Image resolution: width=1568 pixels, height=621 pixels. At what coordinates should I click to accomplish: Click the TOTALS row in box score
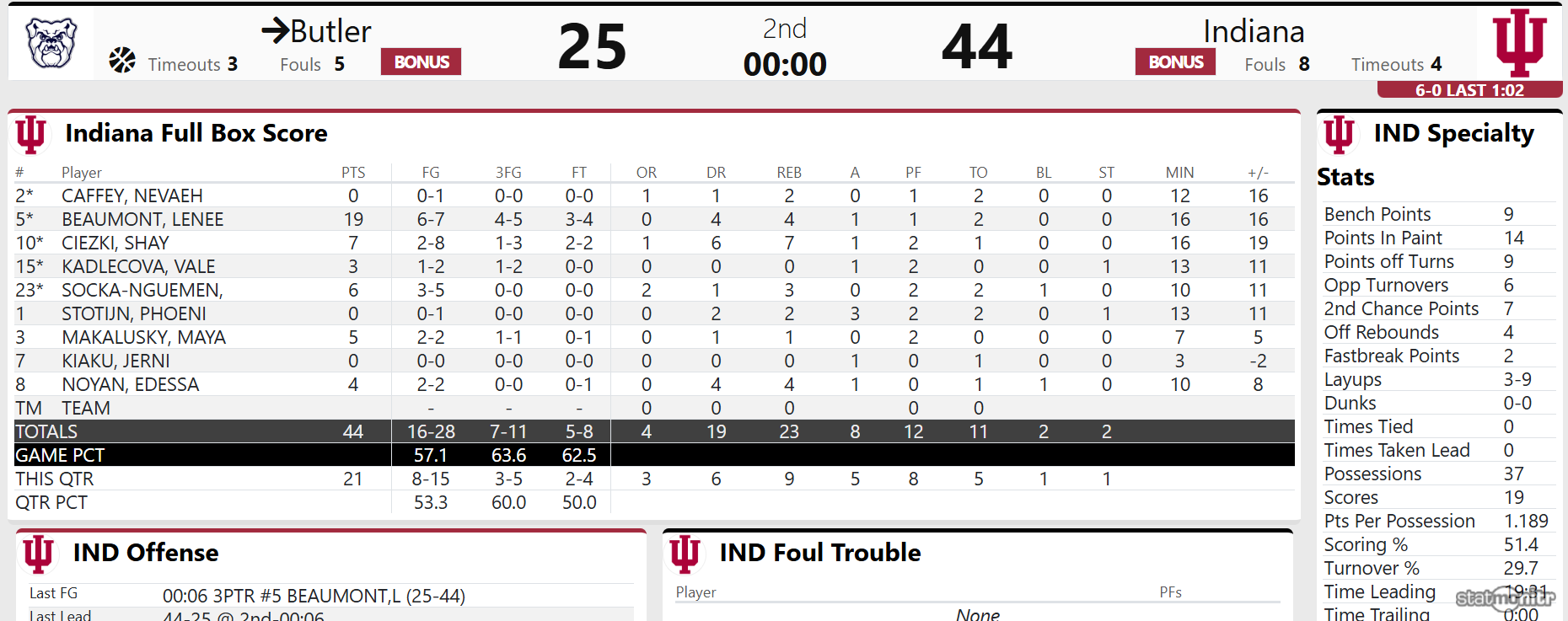[x=47, y=432]
